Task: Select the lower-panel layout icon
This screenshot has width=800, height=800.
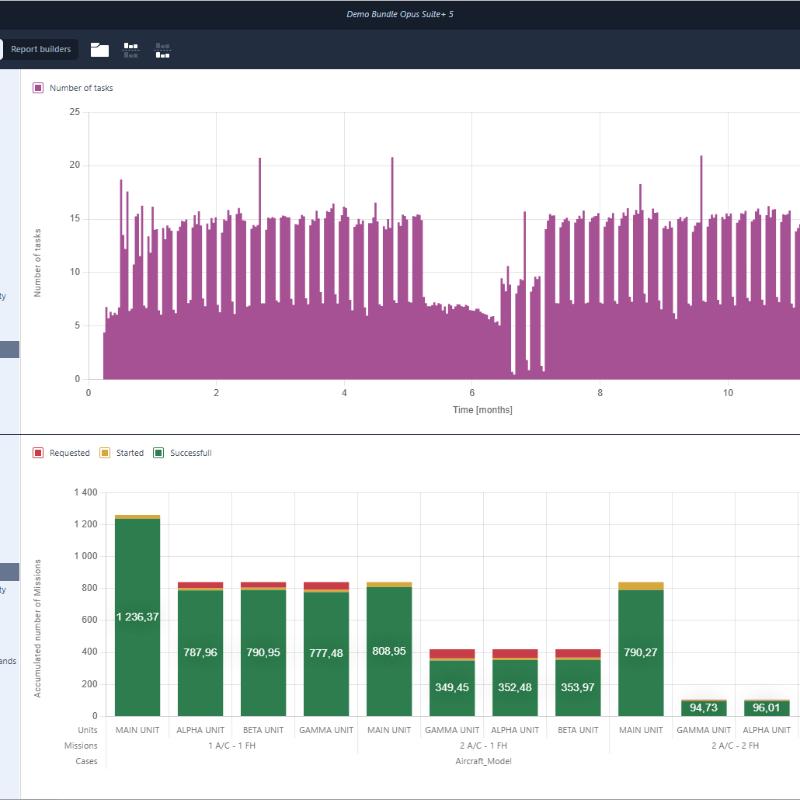Action: point(163,49)
